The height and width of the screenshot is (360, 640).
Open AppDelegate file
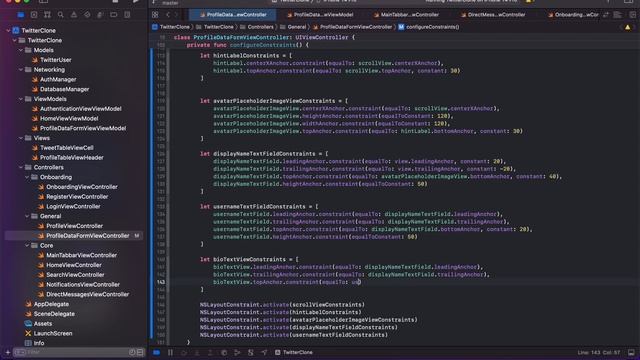point(51,304)
